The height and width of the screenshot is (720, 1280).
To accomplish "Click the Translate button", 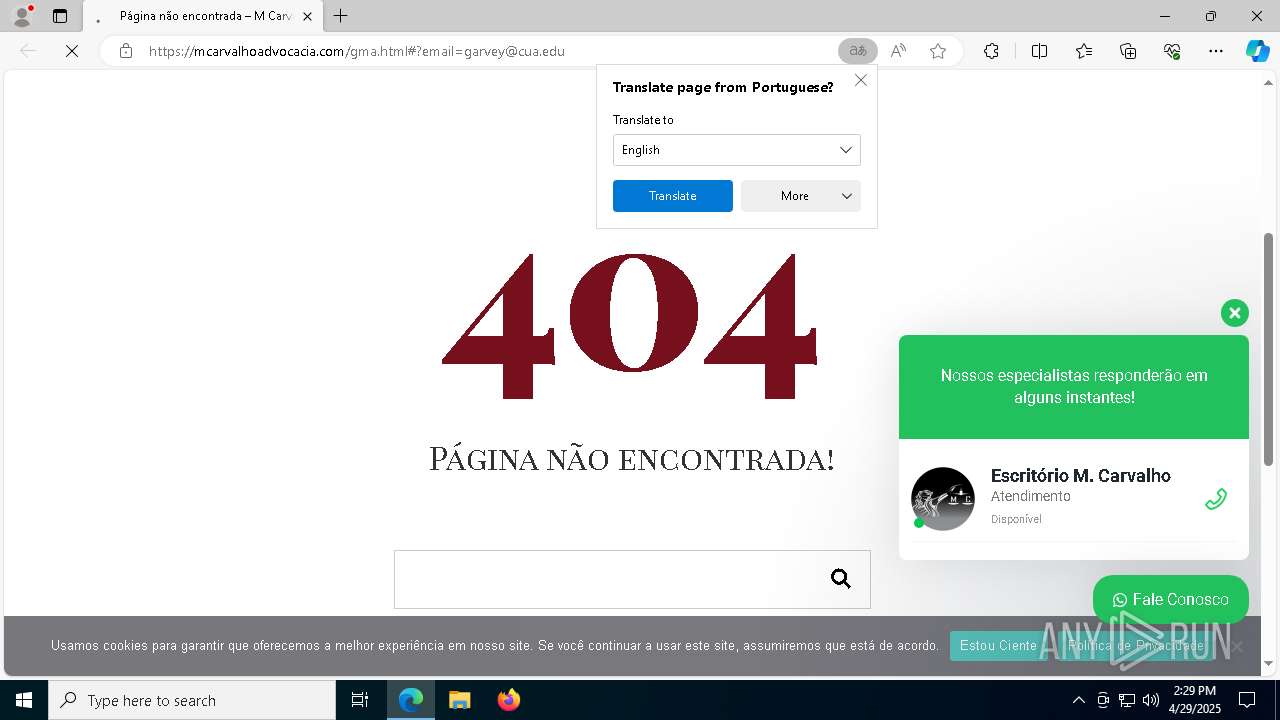I will [x=673, y=196].
